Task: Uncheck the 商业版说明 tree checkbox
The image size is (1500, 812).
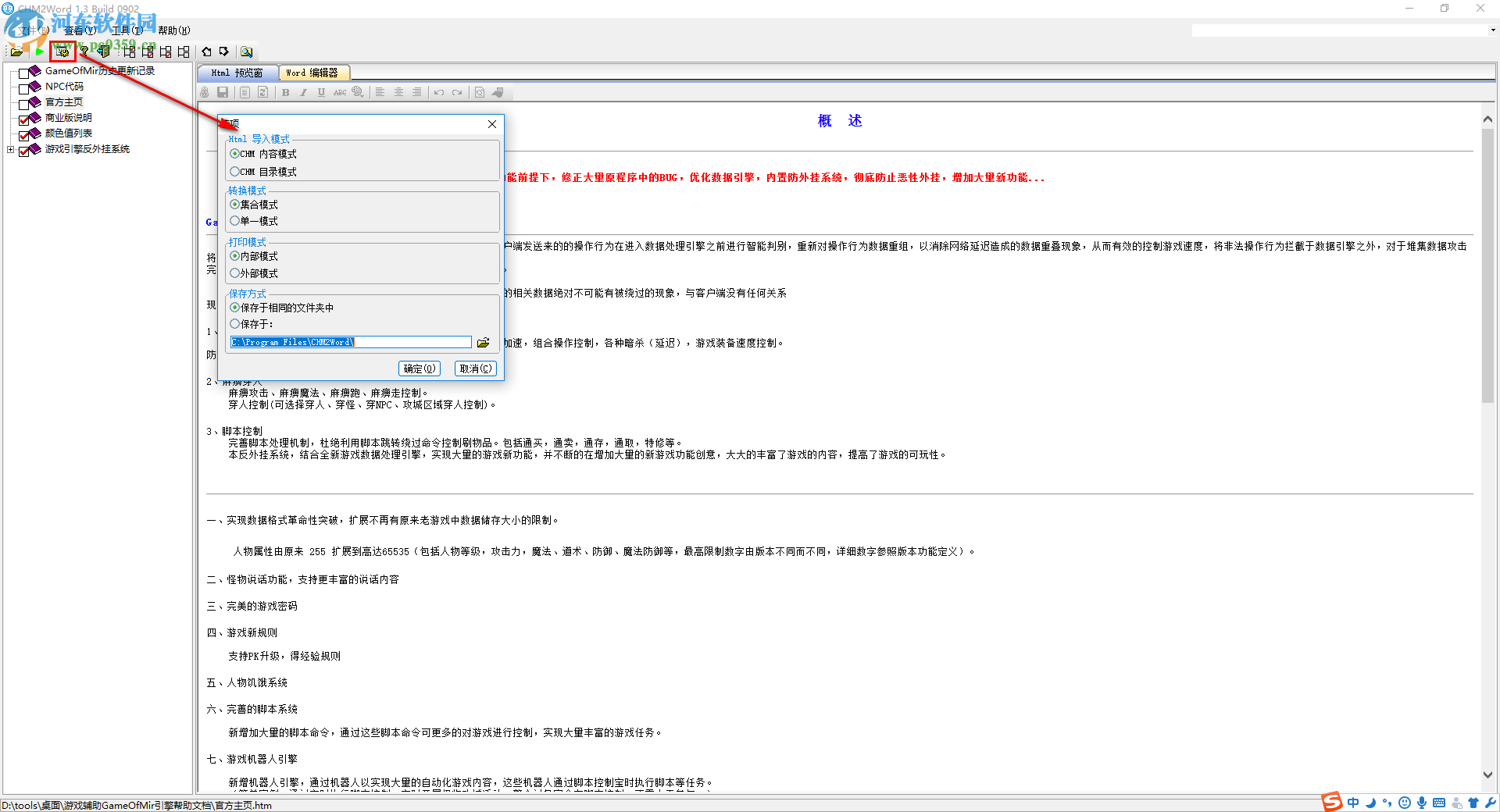Action: (23, 120)
